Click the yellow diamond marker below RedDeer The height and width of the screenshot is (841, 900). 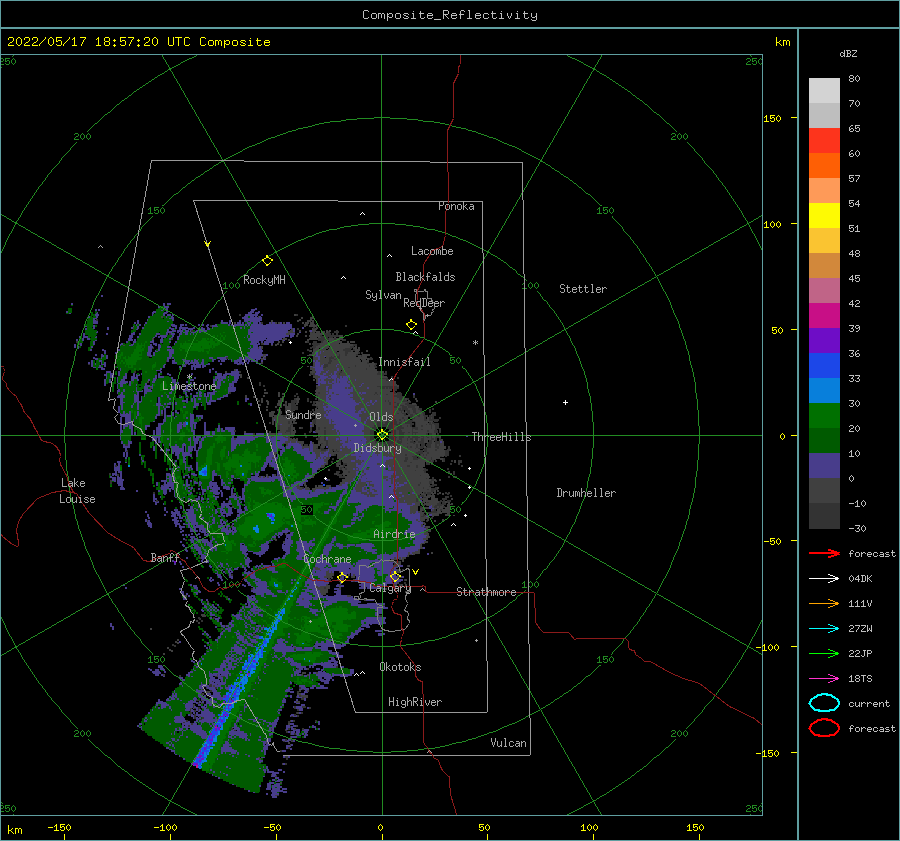click(x=411, y=324)
